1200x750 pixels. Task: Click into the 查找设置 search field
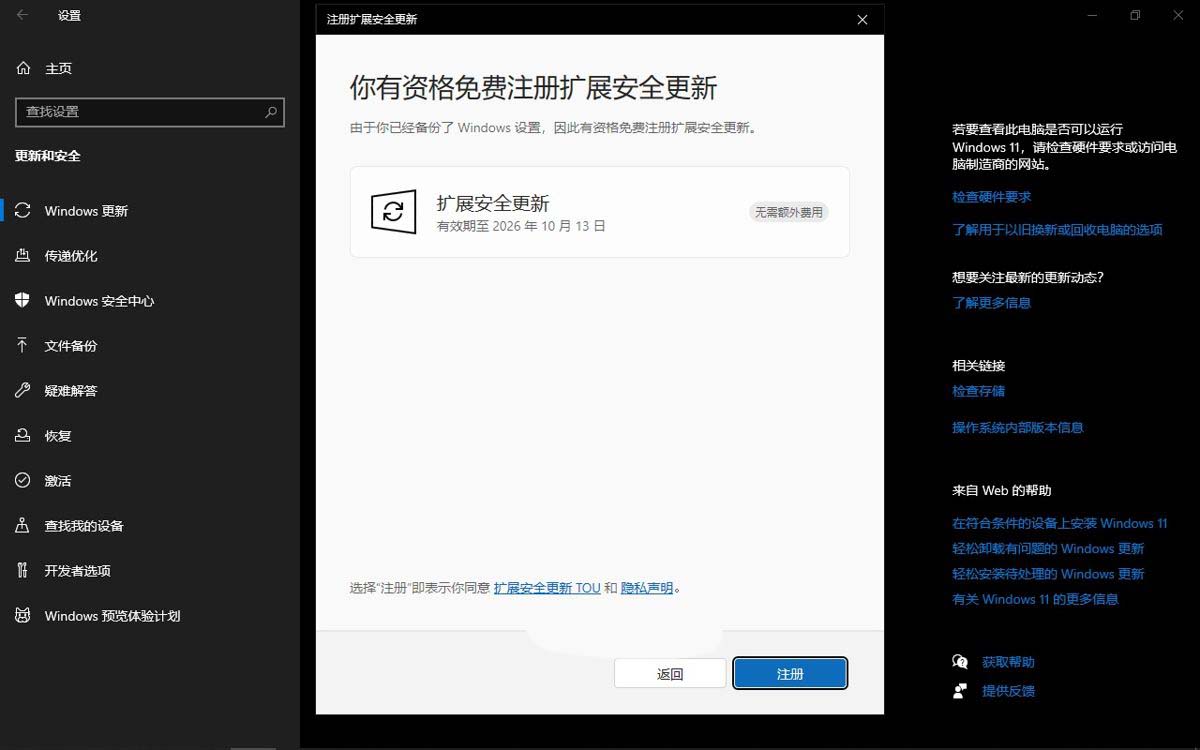point(150,112)
